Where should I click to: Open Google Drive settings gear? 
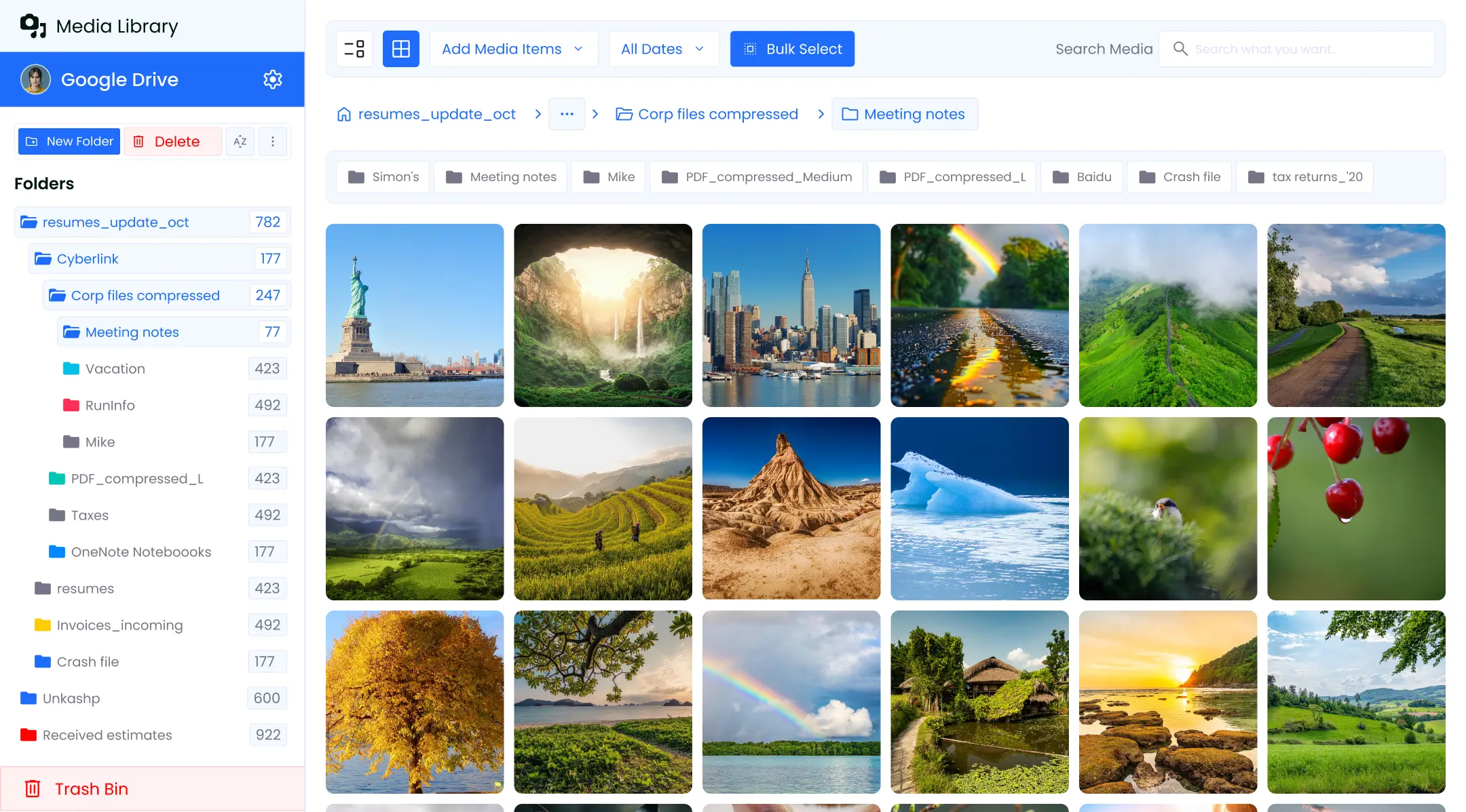[x=273, y=79]
